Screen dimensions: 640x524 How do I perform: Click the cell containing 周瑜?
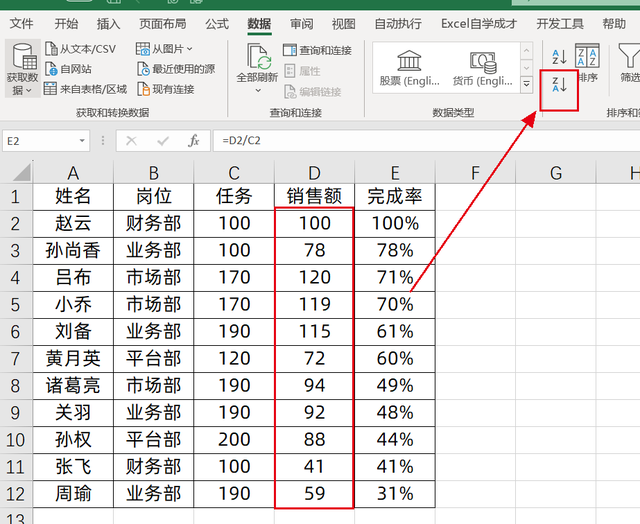point(73,494)
